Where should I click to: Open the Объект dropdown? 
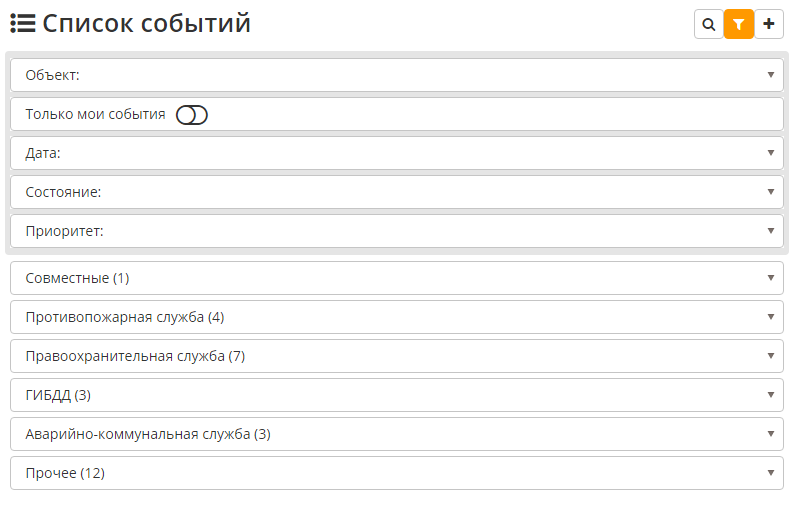396,75
